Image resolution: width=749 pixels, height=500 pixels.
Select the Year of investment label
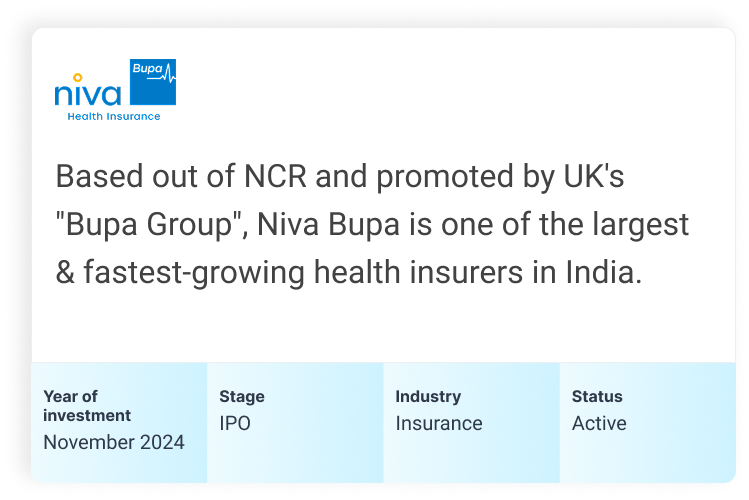coord(87,406)
